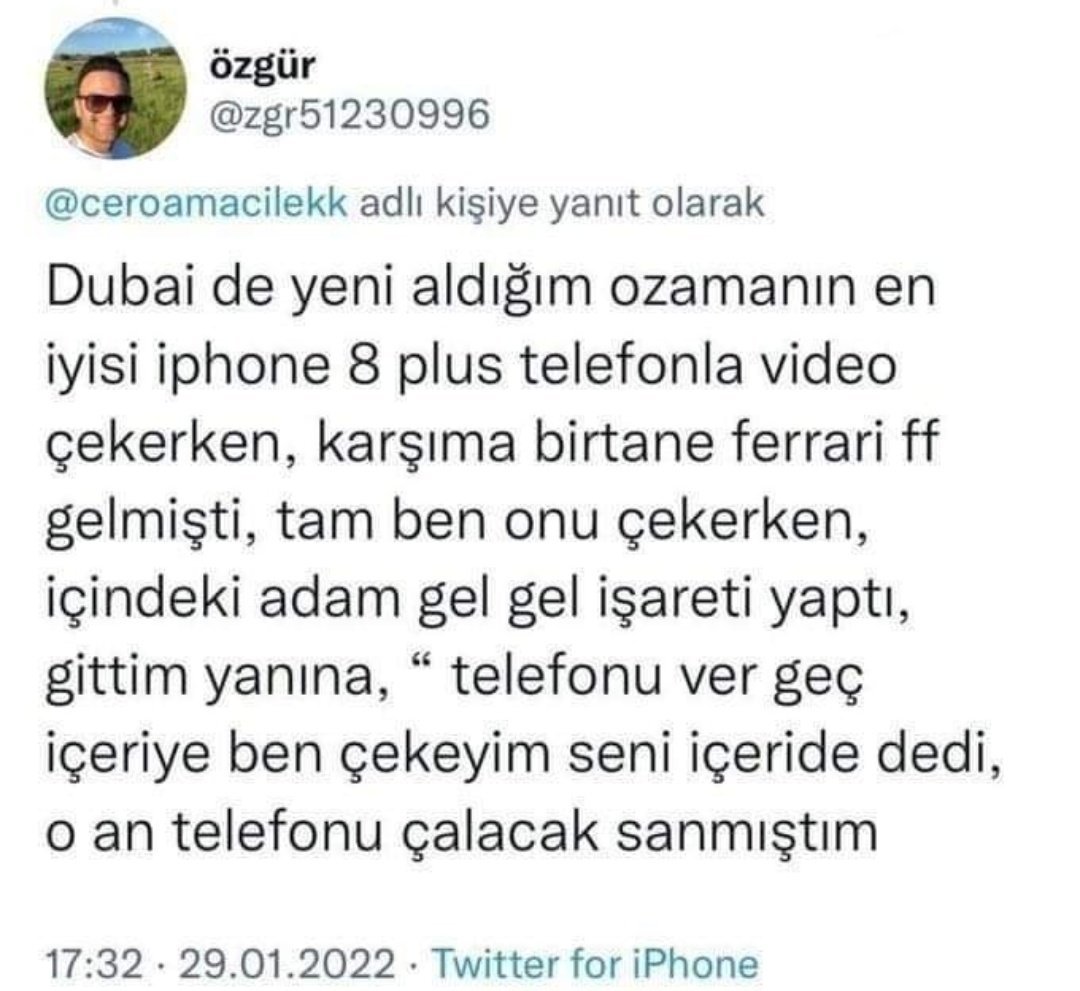Click the tweet line starting 'Dubai de yeni'
The width and height of the screenshot is (1080, 991).
point(491,285)
